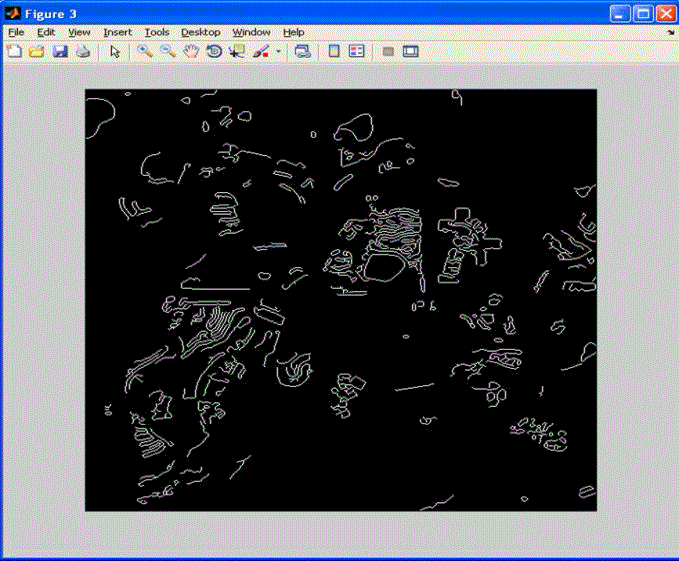Activate the Data Cursor tool

click(236, 51)
